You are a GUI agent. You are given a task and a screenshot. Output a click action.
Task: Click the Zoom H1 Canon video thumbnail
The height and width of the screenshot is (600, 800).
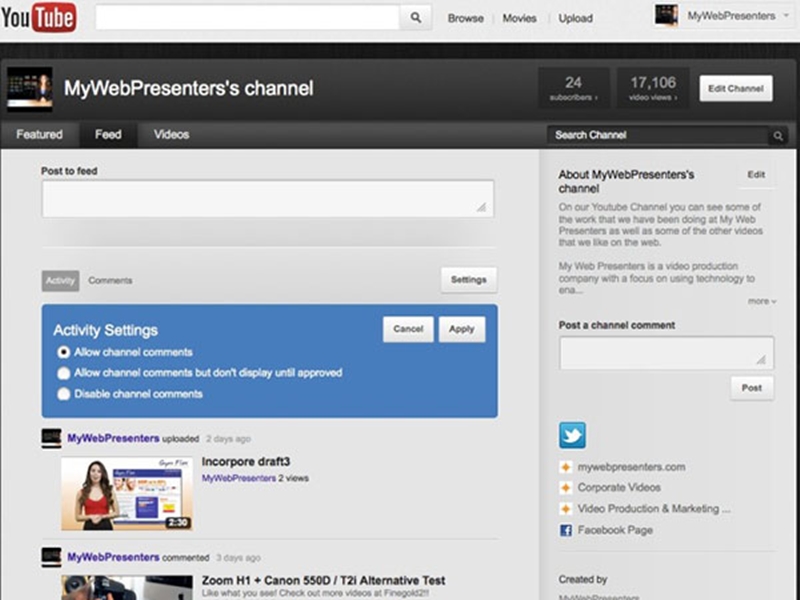coord(127,588)
